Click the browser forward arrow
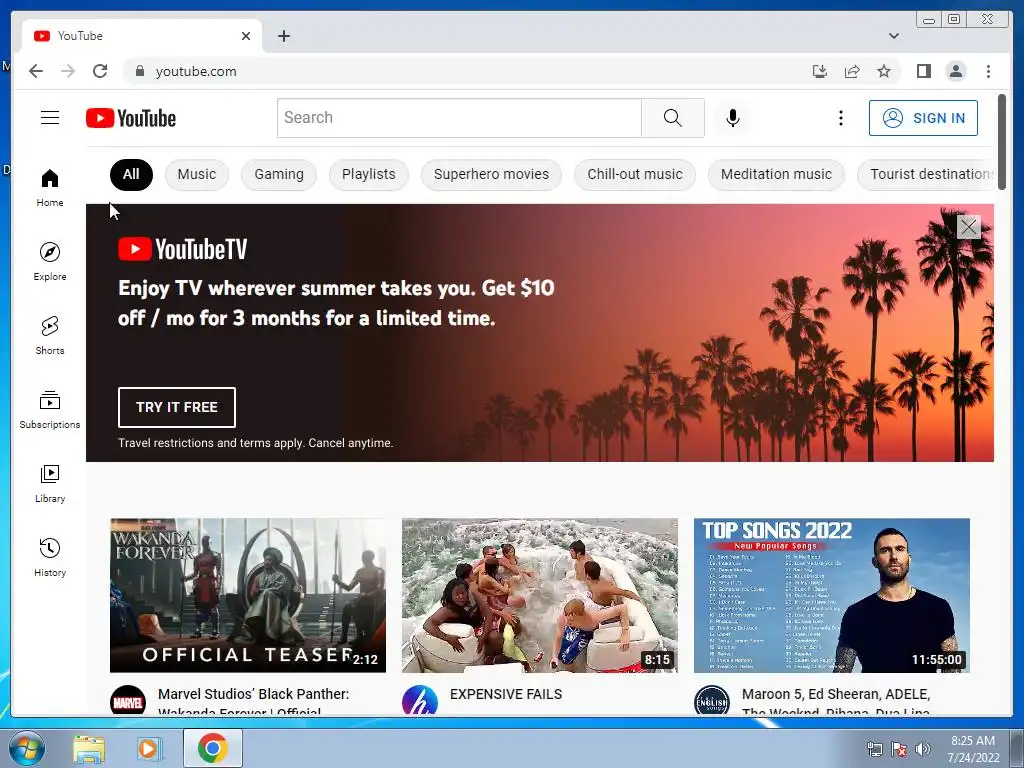The width and height of the screenshot is (1024, 768). 68,71
